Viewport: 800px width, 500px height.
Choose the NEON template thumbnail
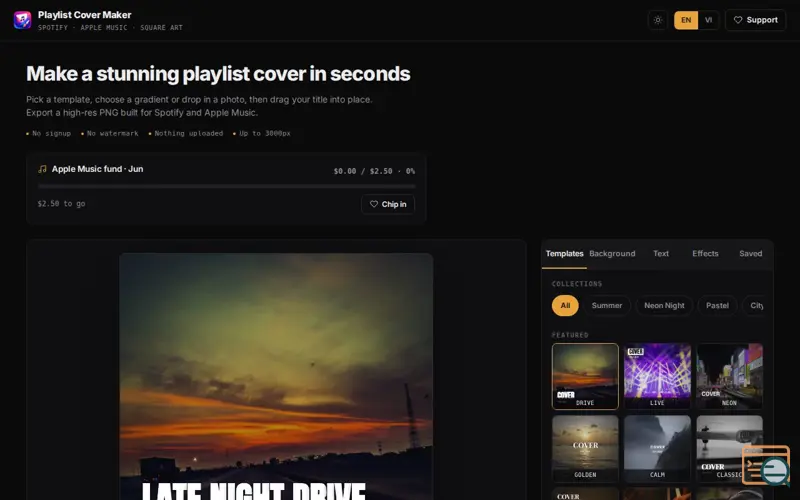[730, 376]
